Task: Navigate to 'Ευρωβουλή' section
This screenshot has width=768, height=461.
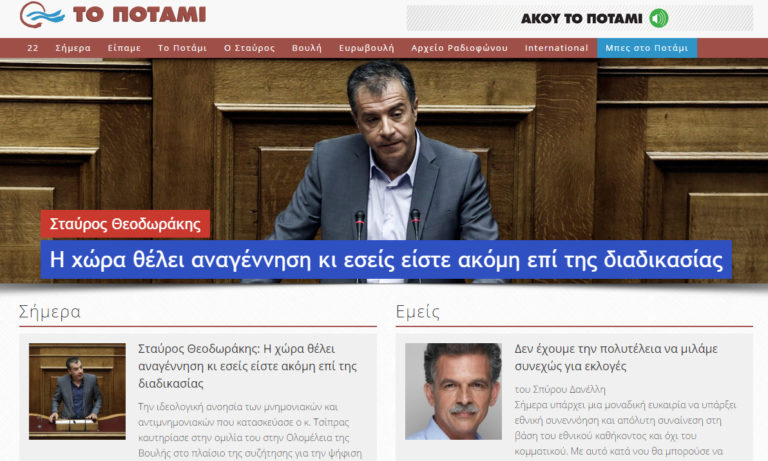Action: [366, 48]
